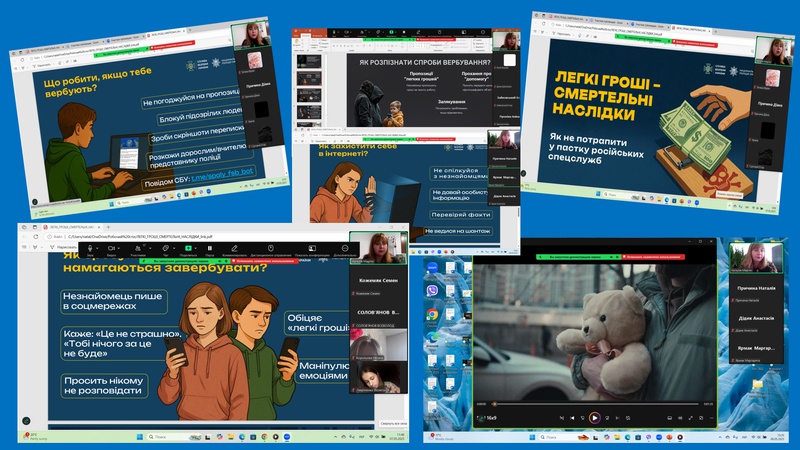Open Participants in the 'завербувати' slide Zoom toolbar
The image size is (800, 450).
point(138,248)
